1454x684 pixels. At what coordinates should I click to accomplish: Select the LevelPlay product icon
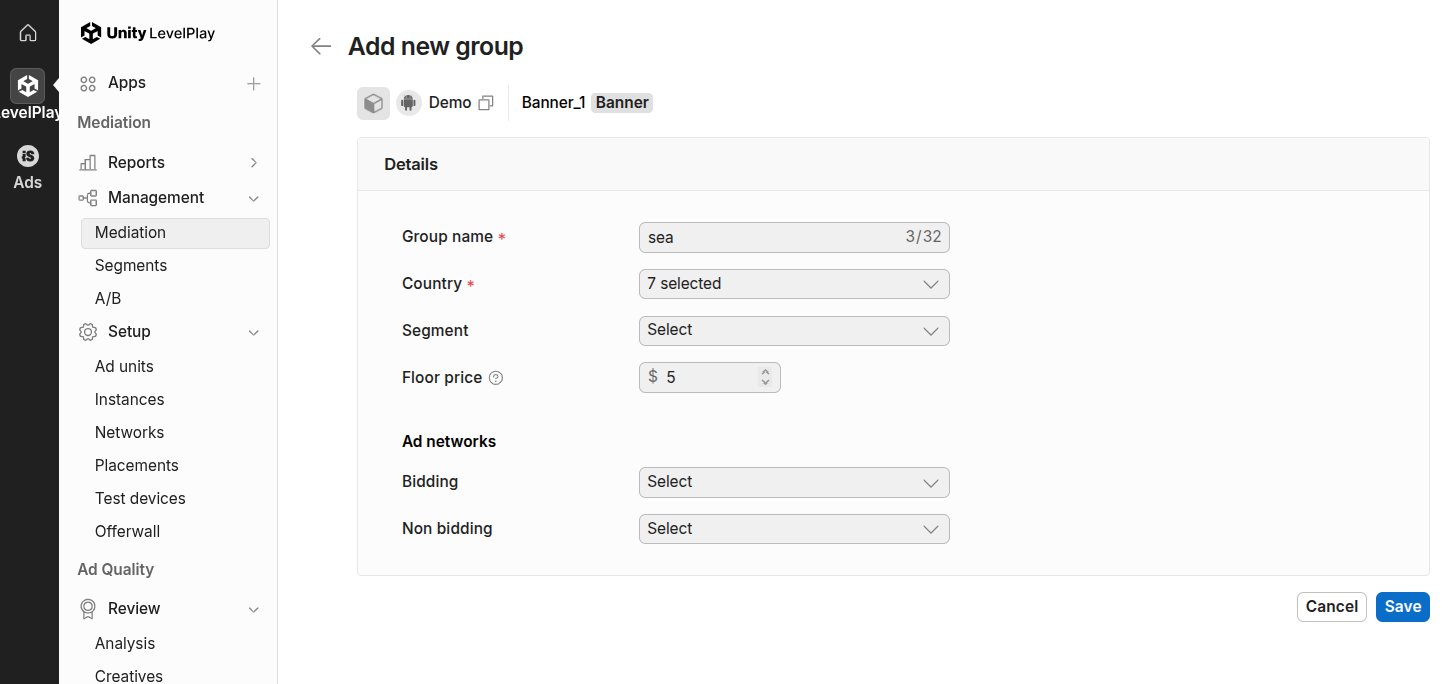pyautogui.click(x=28, y=86)
